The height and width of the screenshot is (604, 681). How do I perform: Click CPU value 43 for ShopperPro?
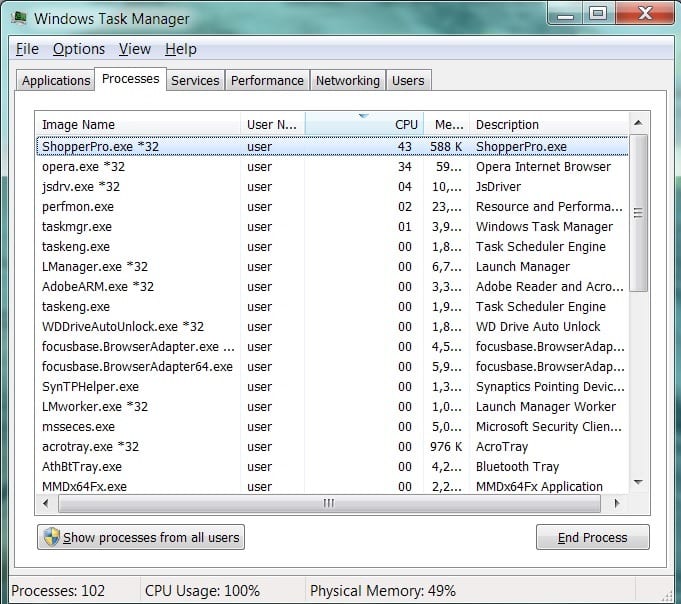click(x=405, y=147)
